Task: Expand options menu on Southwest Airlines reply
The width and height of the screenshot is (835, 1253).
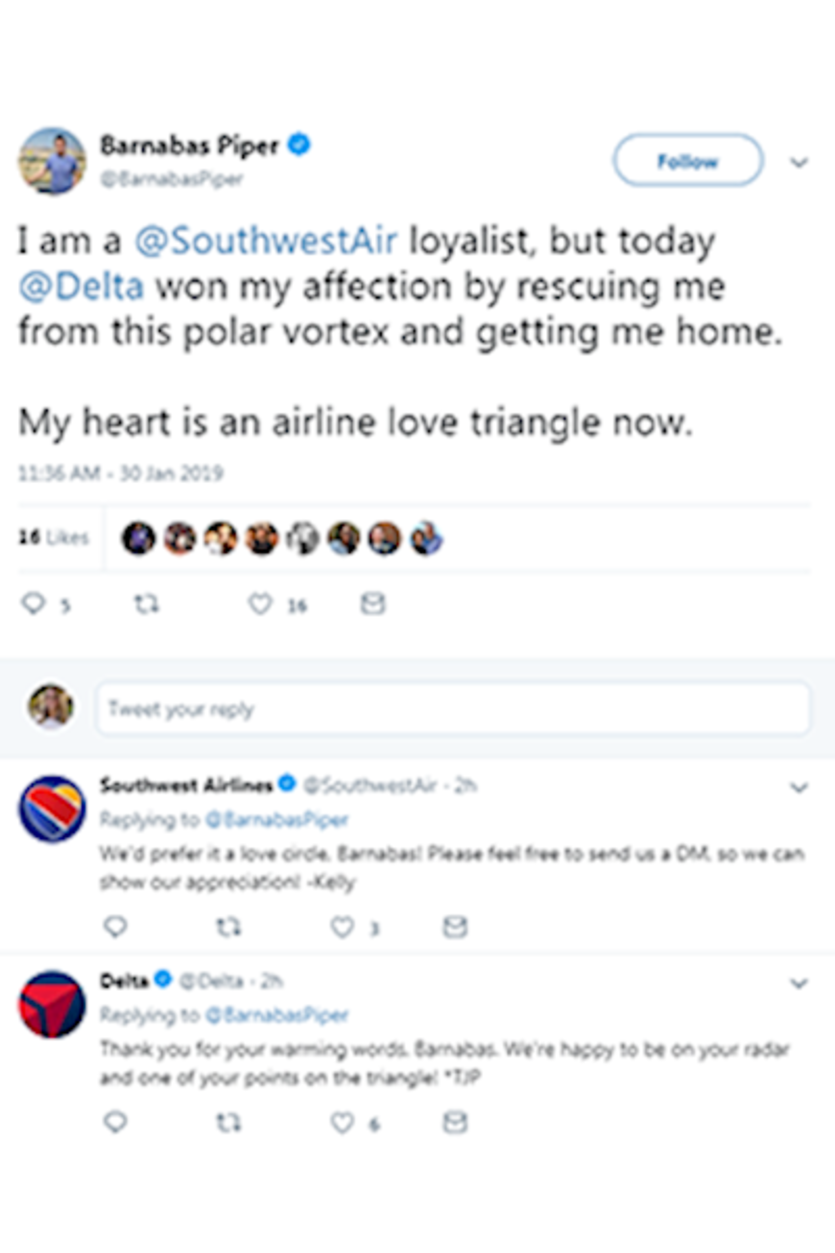Action: coord(799,788)
